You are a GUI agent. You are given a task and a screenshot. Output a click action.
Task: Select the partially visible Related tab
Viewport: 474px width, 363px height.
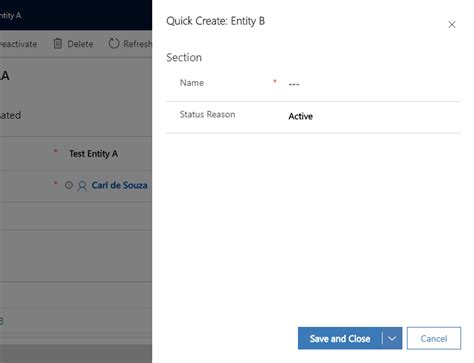(x=10, y=115)
